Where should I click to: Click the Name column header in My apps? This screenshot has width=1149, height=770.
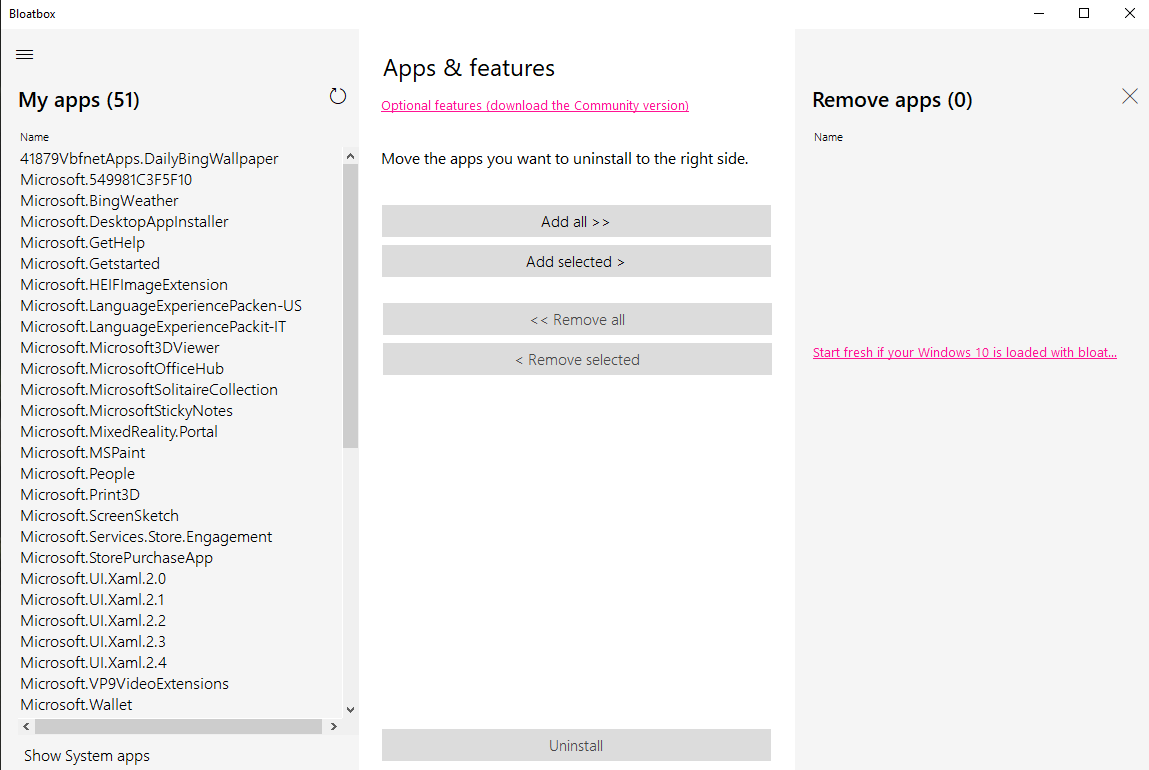[34, 137]
